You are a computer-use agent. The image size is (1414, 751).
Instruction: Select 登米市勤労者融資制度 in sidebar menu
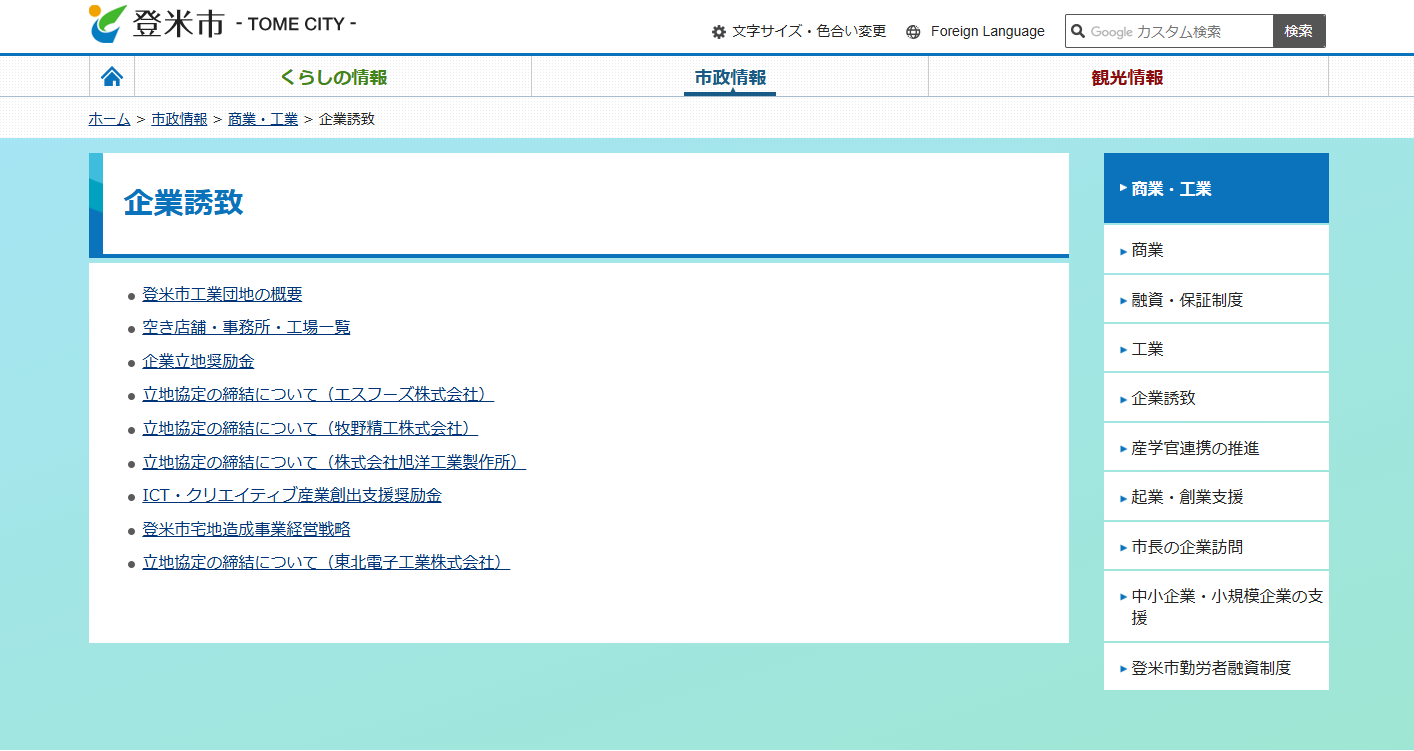tap(1216, 667)
